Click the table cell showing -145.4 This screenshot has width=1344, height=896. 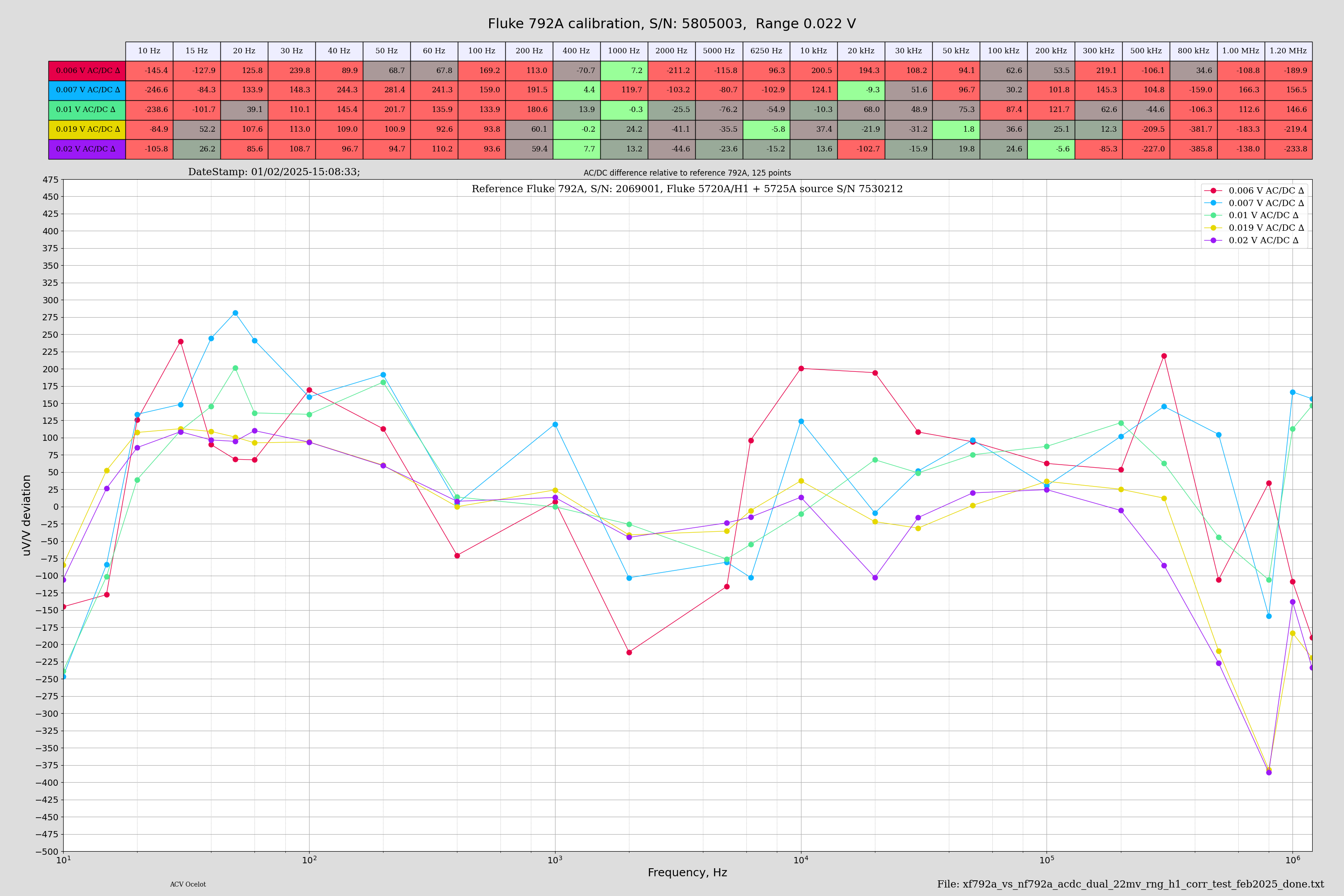click(x=149, y=71)
